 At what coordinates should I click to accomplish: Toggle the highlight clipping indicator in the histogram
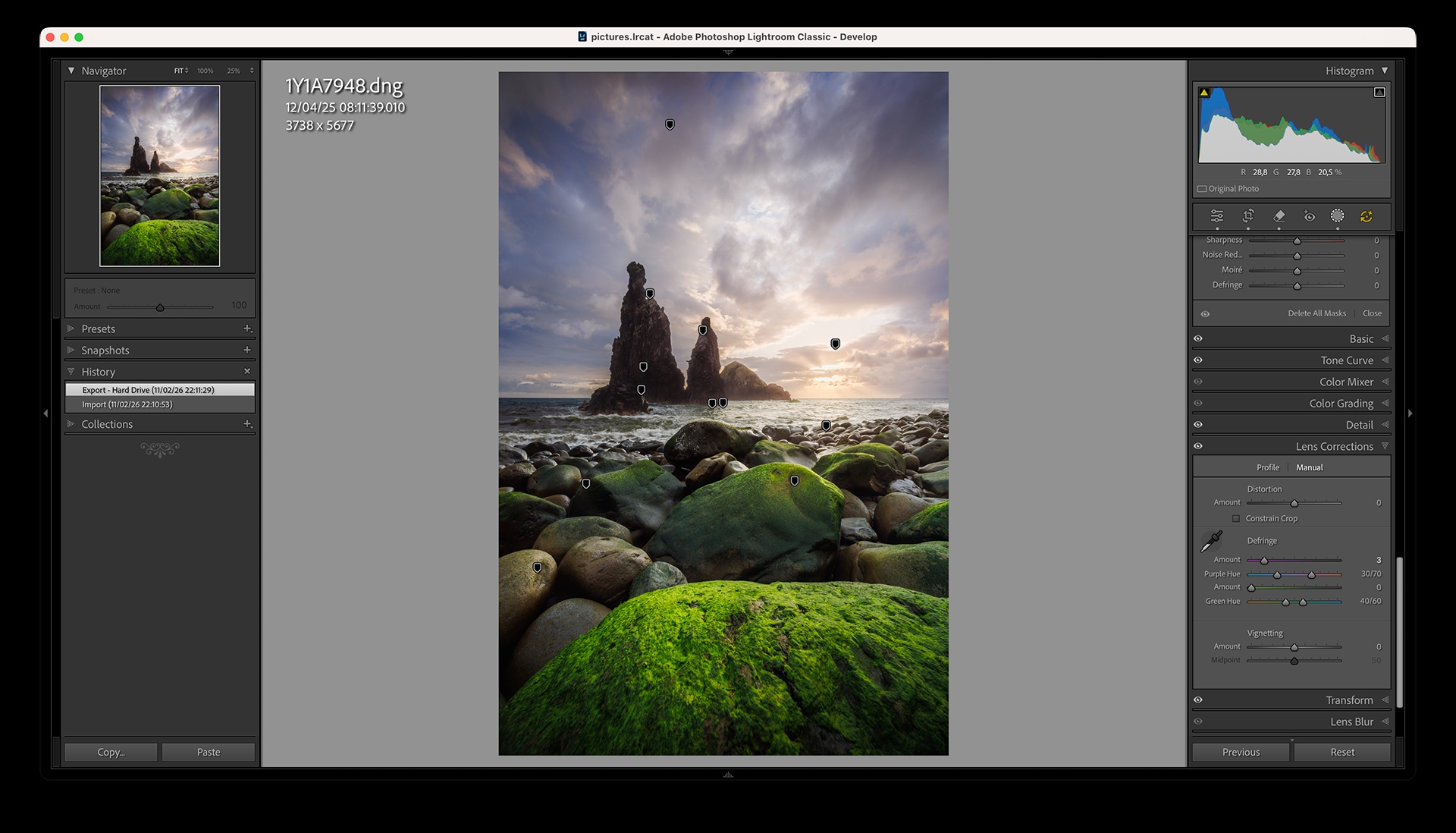pyautogui.click(x=1379, y=93)
